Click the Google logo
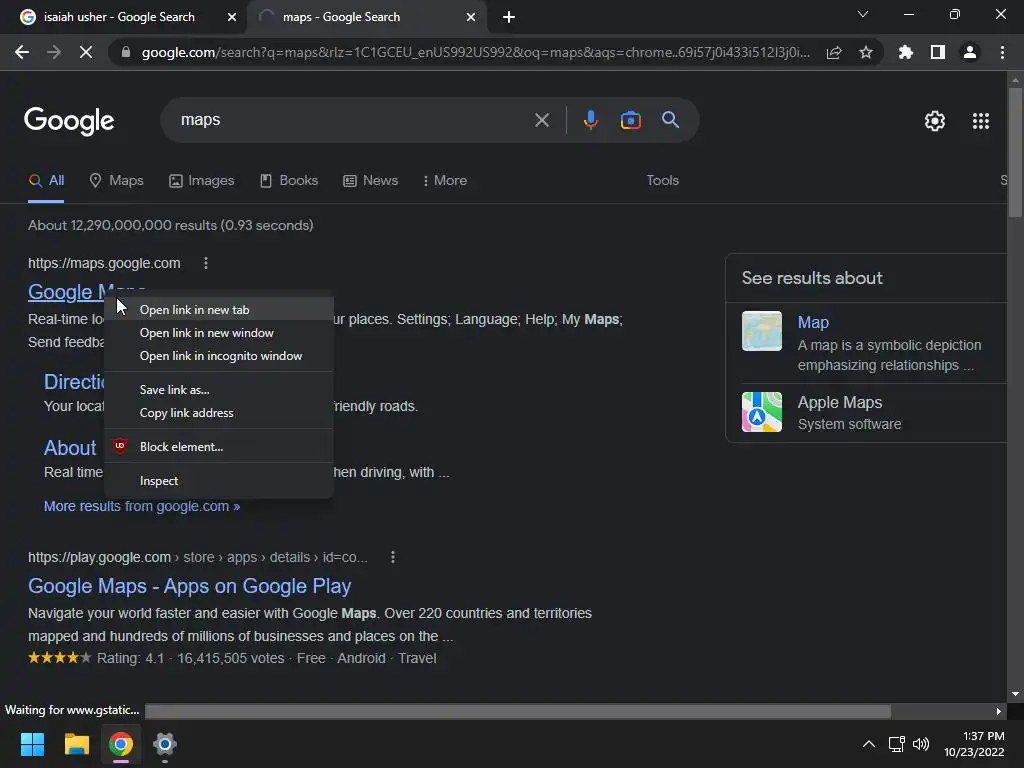The image size is (1024, 768). [x=69, y=121]
